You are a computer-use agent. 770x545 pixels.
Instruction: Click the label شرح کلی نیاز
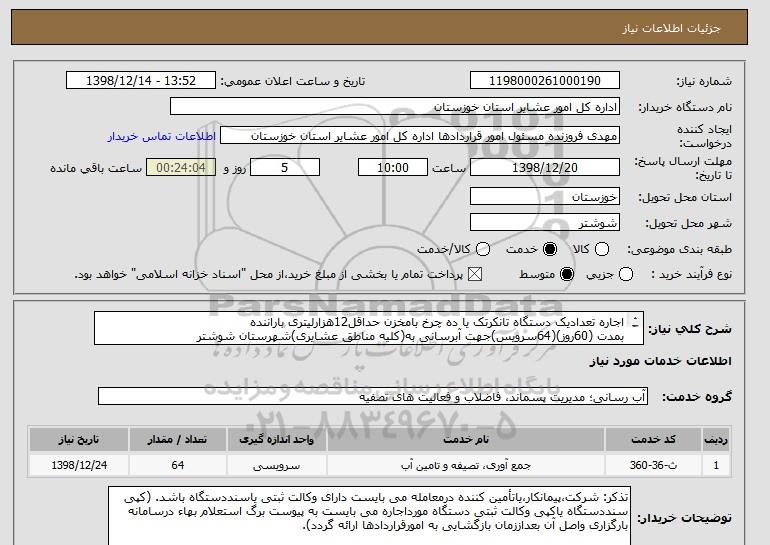(x=690, y=328)
